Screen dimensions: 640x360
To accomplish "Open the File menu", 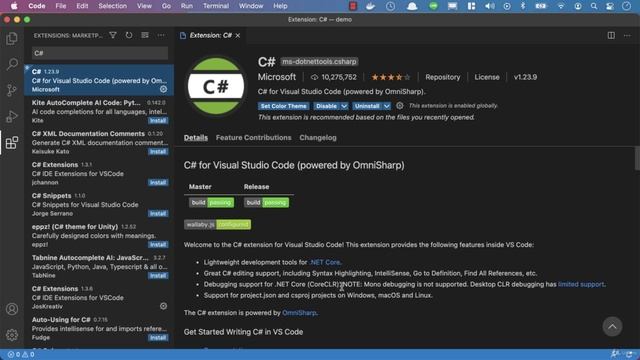I will [61, 6].
